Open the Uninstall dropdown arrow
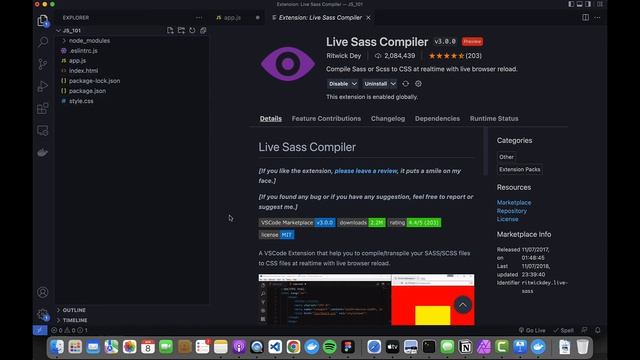The height and width of the screenshot is (360, 640). 393,84
